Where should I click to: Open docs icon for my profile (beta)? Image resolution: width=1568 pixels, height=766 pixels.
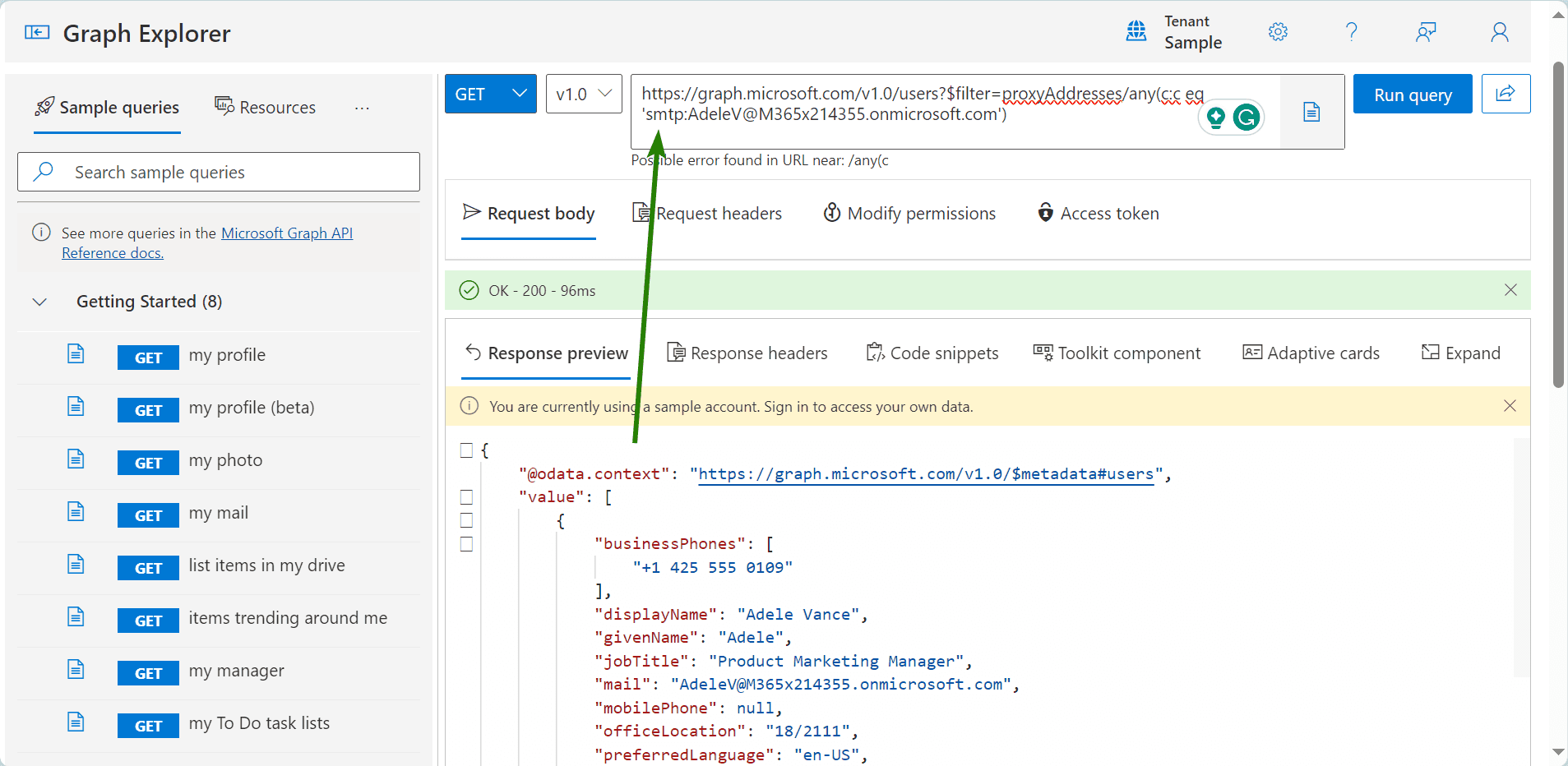(x=76, y=406)
